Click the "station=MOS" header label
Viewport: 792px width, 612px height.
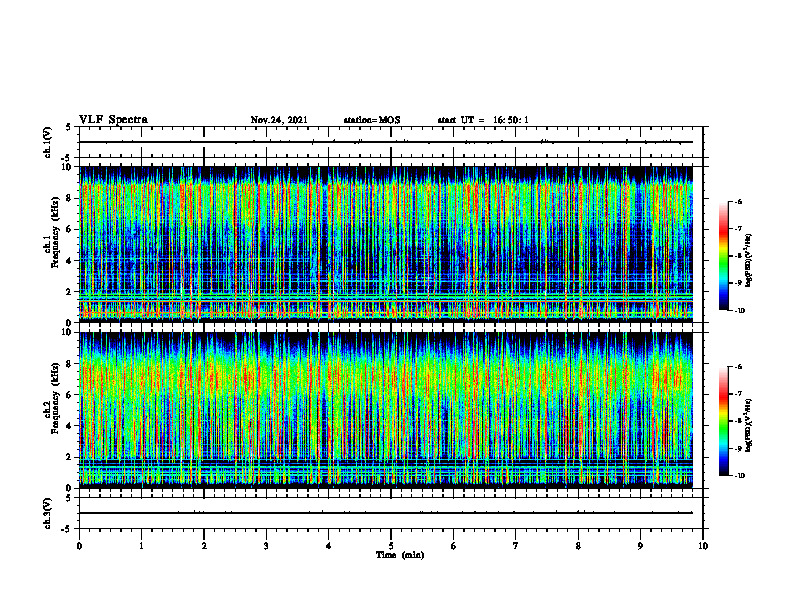pyautogui.click(x=372, y=120)
